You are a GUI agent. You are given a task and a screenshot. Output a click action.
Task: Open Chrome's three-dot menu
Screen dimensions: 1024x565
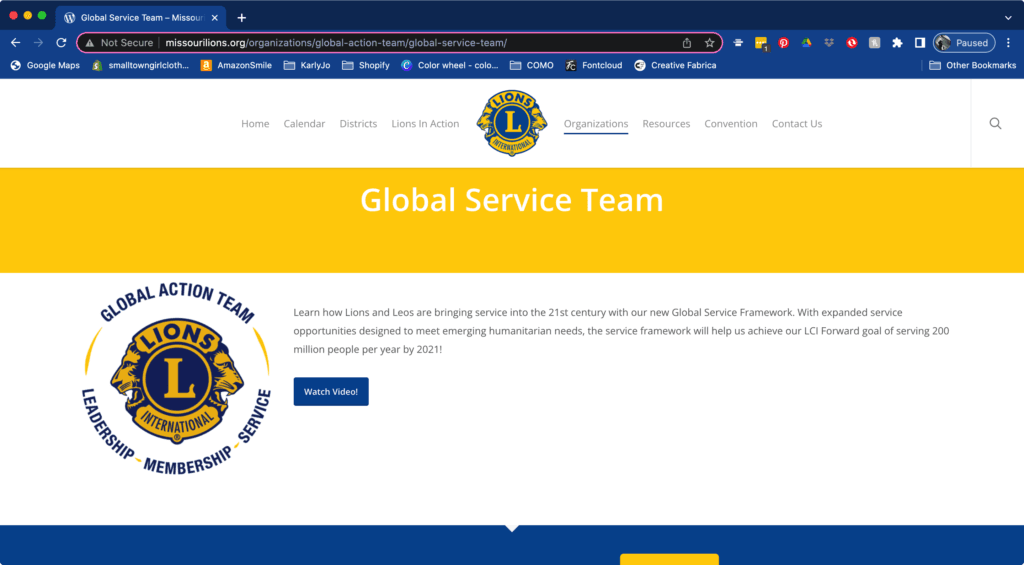(1007, 43)
